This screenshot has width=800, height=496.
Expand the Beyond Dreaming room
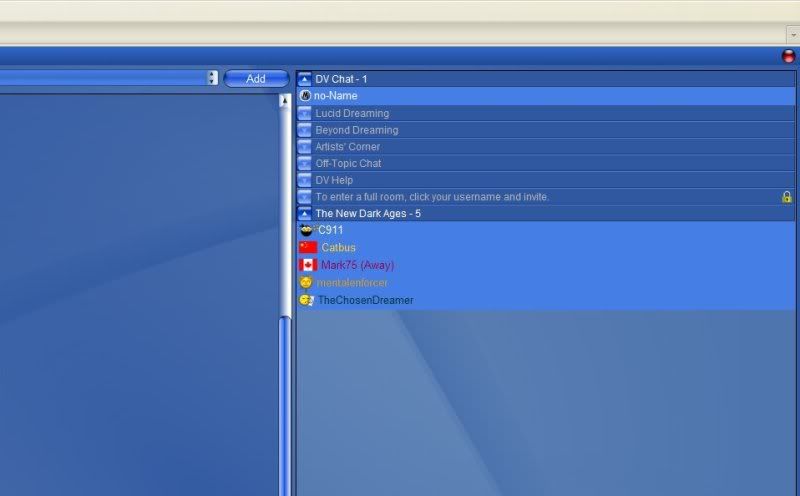305,130
